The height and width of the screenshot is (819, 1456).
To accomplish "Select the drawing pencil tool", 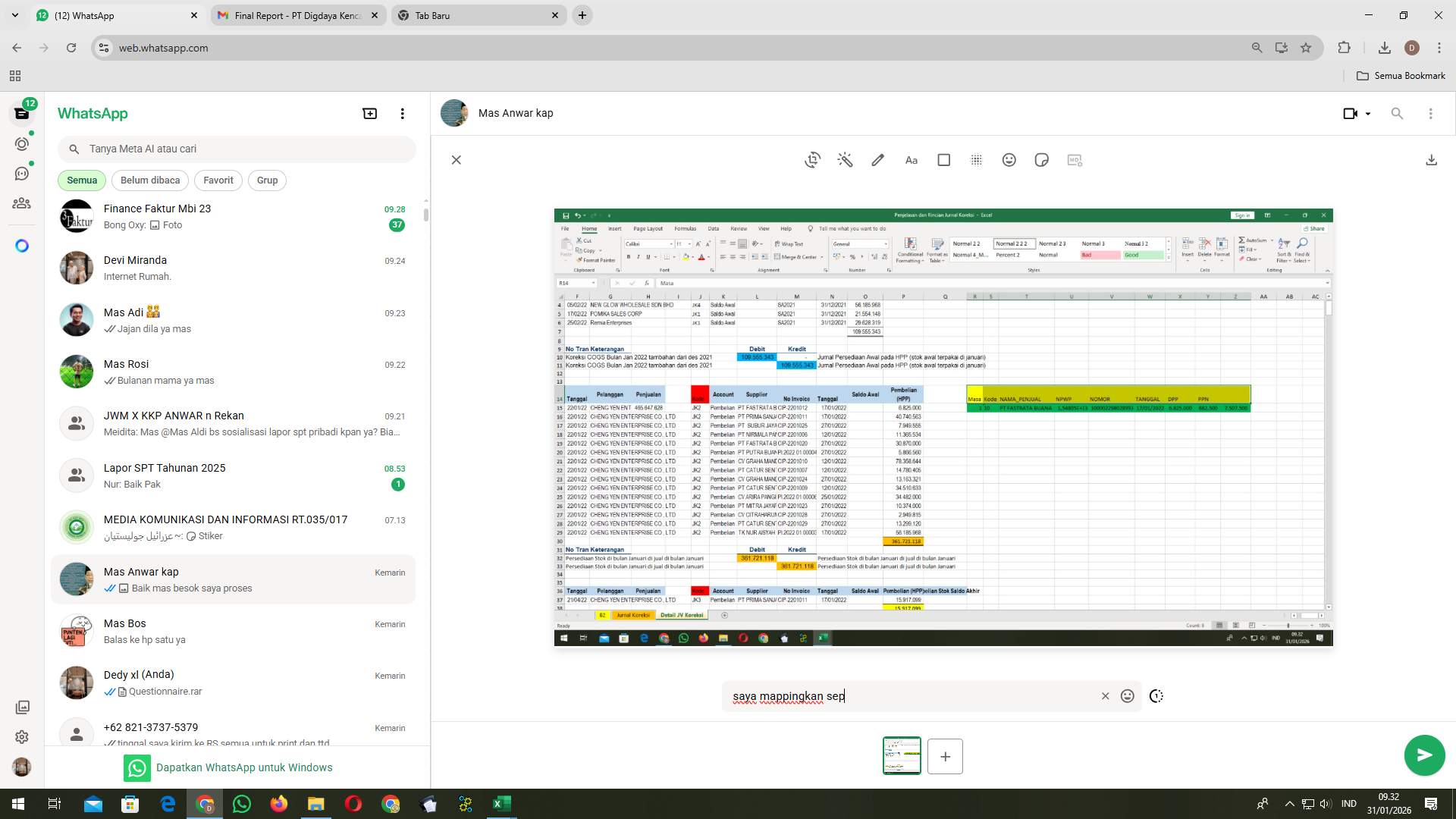I will pyautogui.click(x=877, y=160).
